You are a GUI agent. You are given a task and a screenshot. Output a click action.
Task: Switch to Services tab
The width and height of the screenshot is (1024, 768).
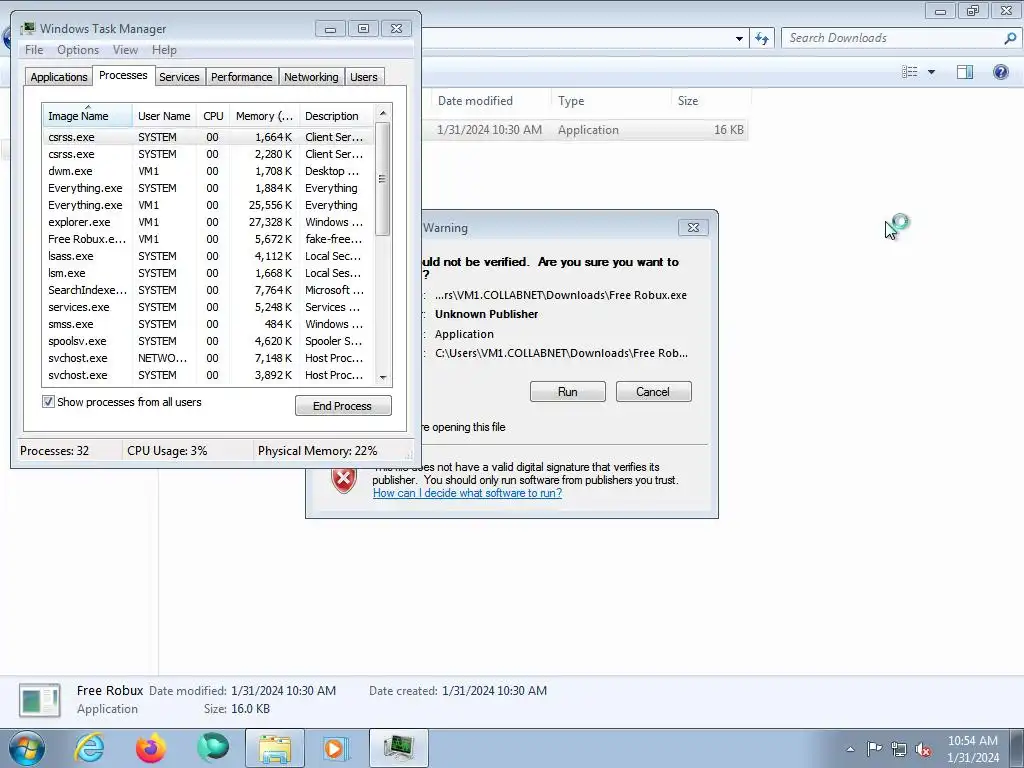[x=179, y=76]
